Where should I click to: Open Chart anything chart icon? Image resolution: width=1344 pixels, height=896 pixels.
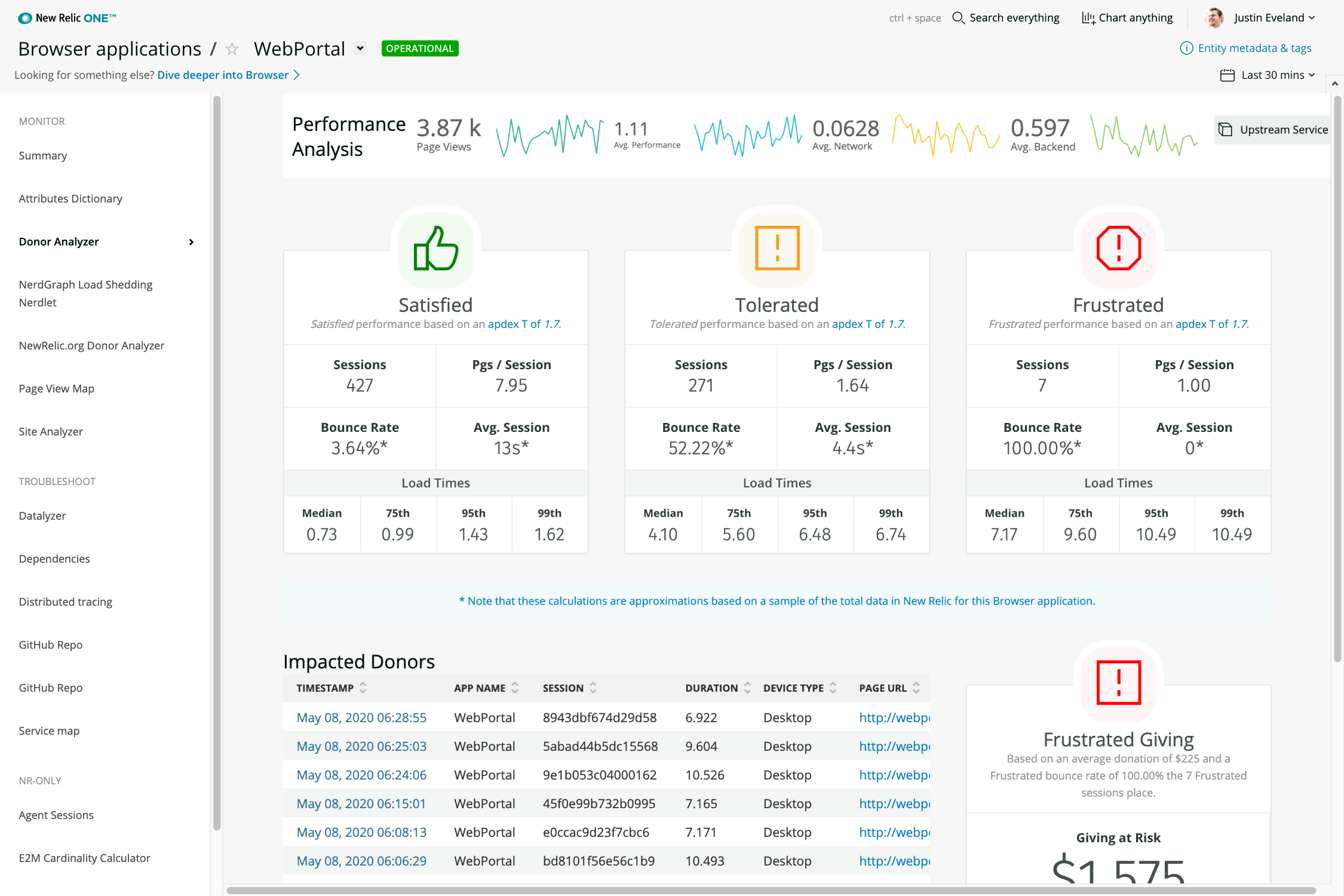coord(1088,18)
